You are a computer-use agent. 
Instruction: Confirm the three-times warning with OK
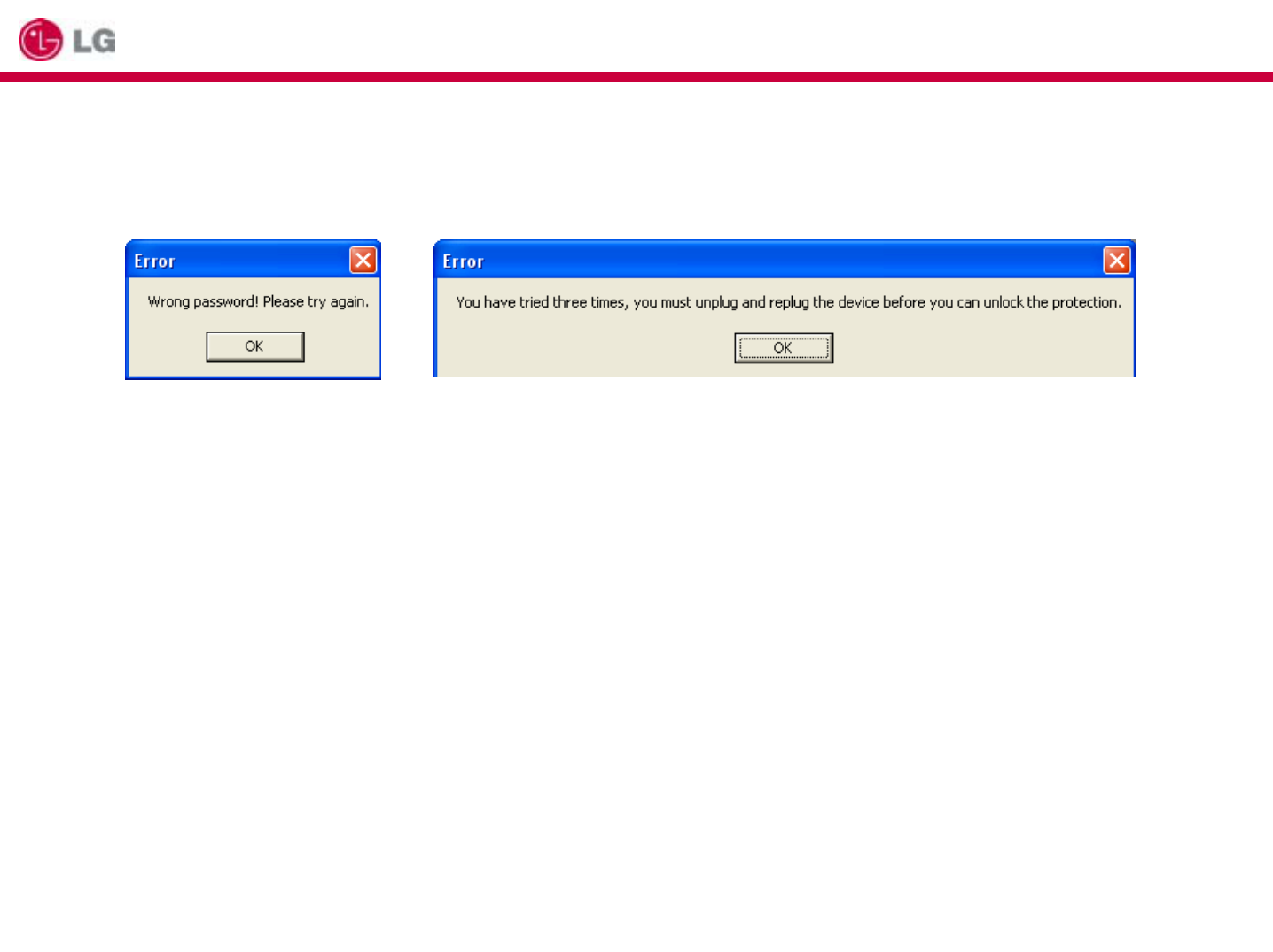pyautogui.click(x=784, y=348)
